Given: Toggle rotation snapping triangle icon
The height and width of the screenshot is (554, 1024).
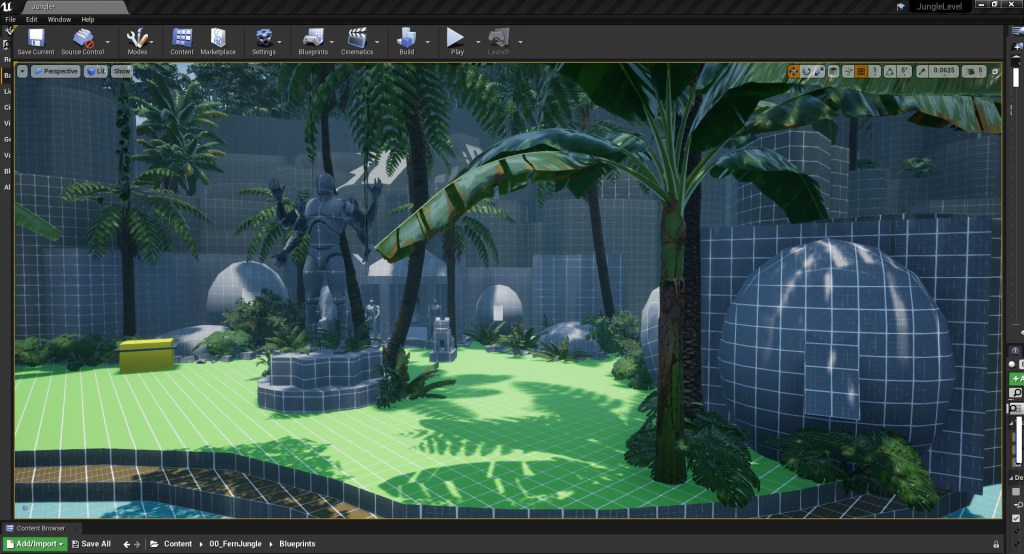Looking at the screenshot, I should click(892, 71).
